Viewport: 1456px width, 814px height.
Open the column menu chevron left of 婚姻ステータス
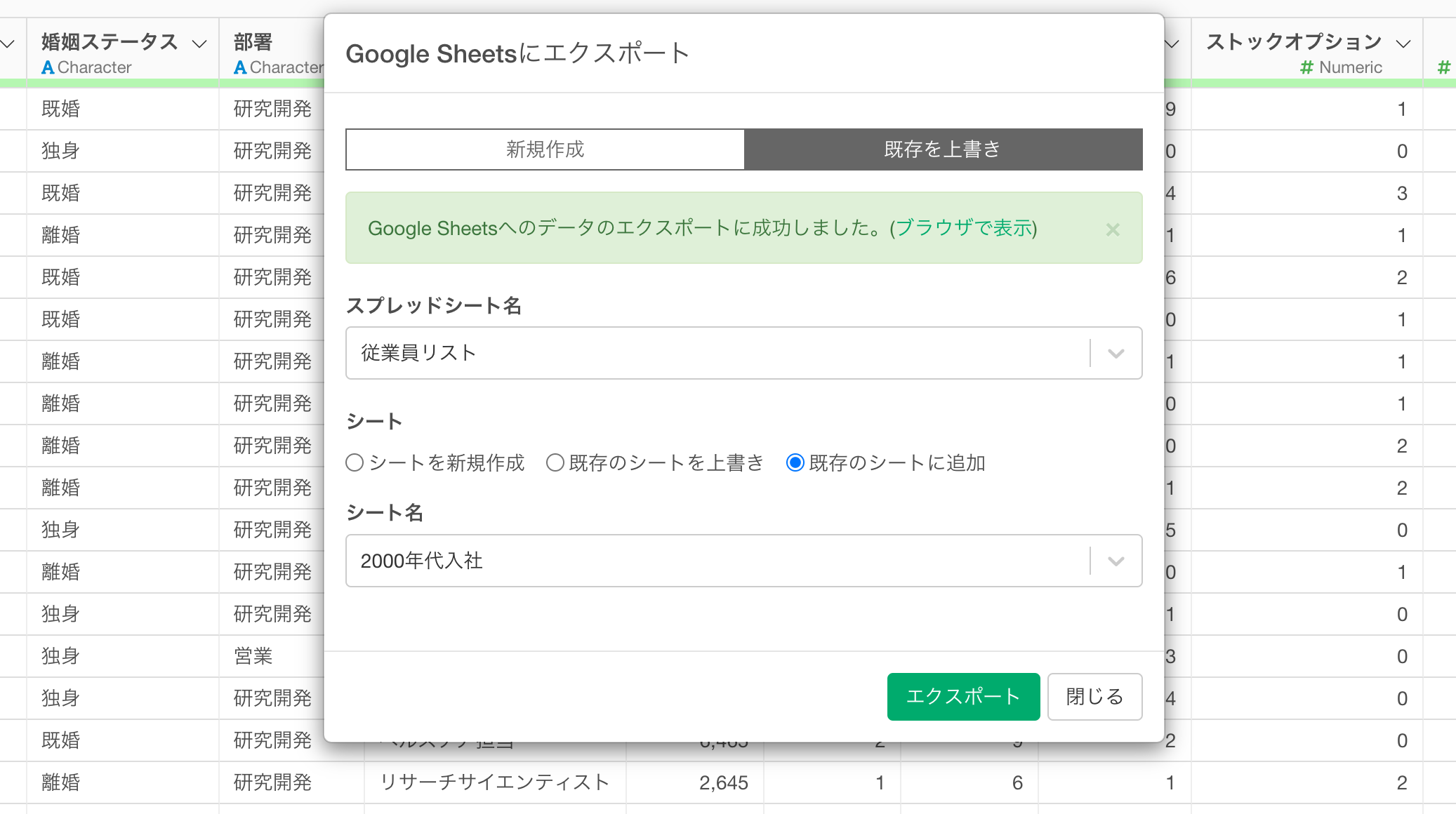point(8,44)
